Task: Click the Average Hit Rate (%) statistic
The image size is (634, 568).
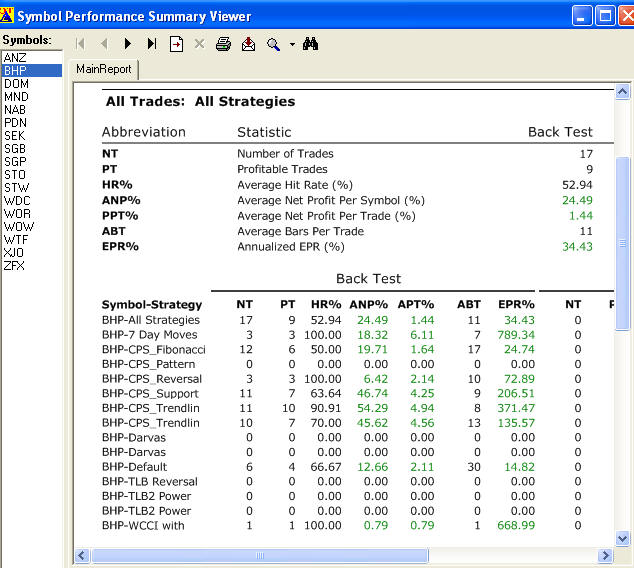Action: [295, 185]
